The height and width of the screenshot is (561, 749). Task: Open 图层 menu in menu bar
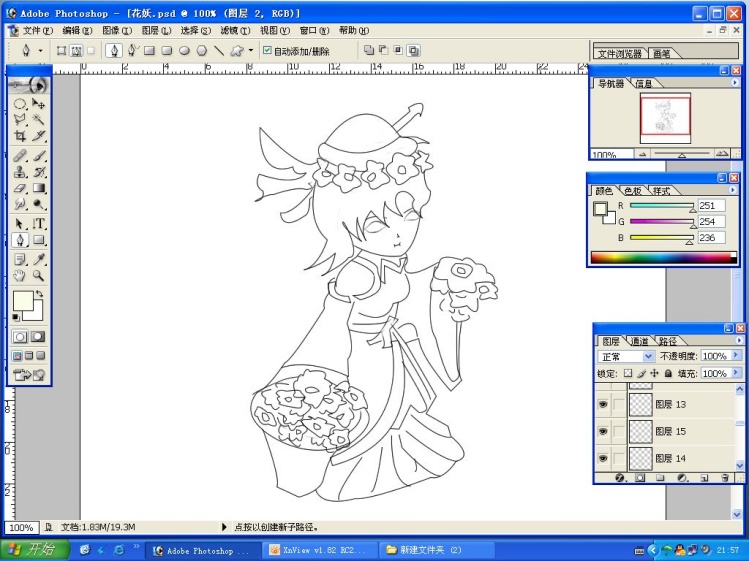tap(156, 31)
